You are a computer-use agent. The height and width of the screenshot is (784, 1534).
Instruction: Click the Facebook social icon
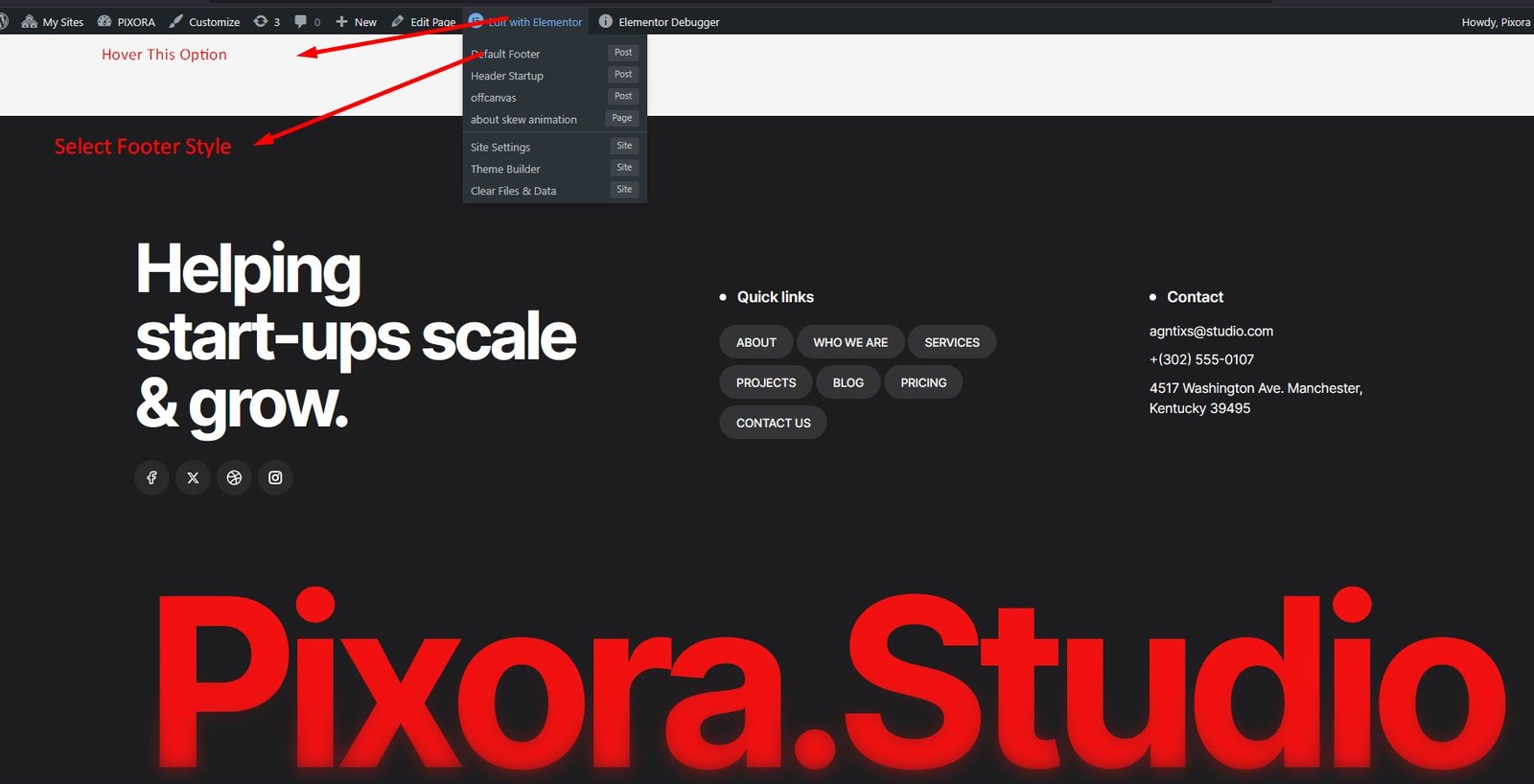(151, 477)
